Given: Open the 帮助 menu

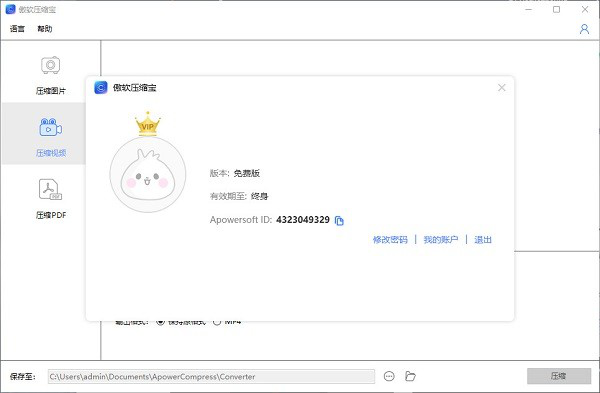Looking at the screenshot, I should pos(45,29).
